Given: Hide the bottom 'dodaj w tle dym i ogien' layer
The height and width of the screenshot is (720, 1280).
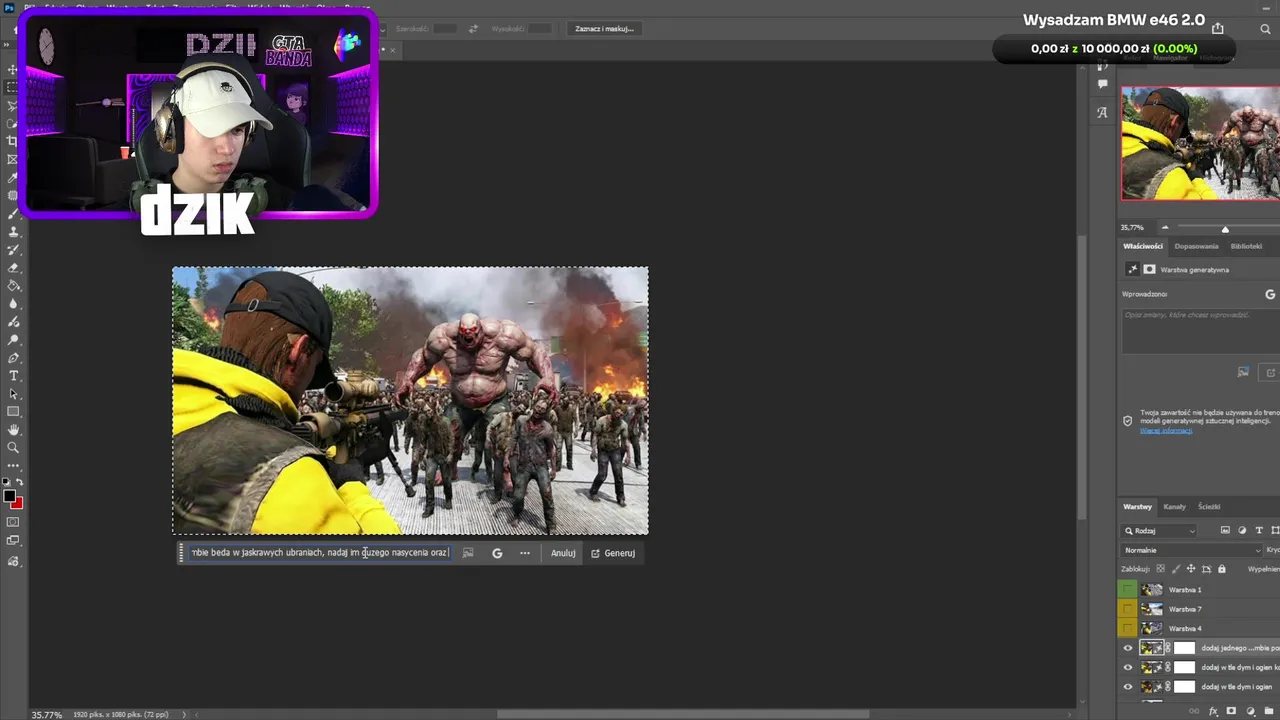Looking at the screenshot, I should click(x=1128, y=687).
